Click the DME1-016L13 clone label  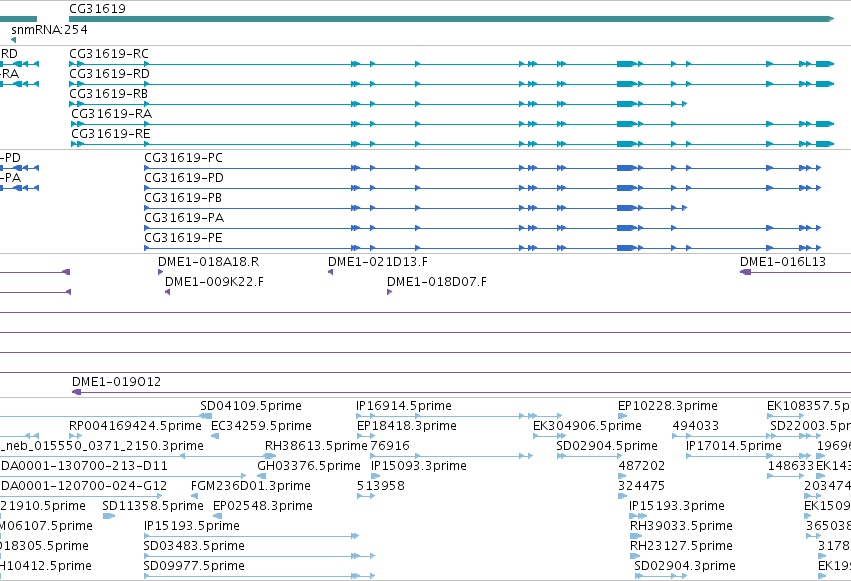click(783, 262)
